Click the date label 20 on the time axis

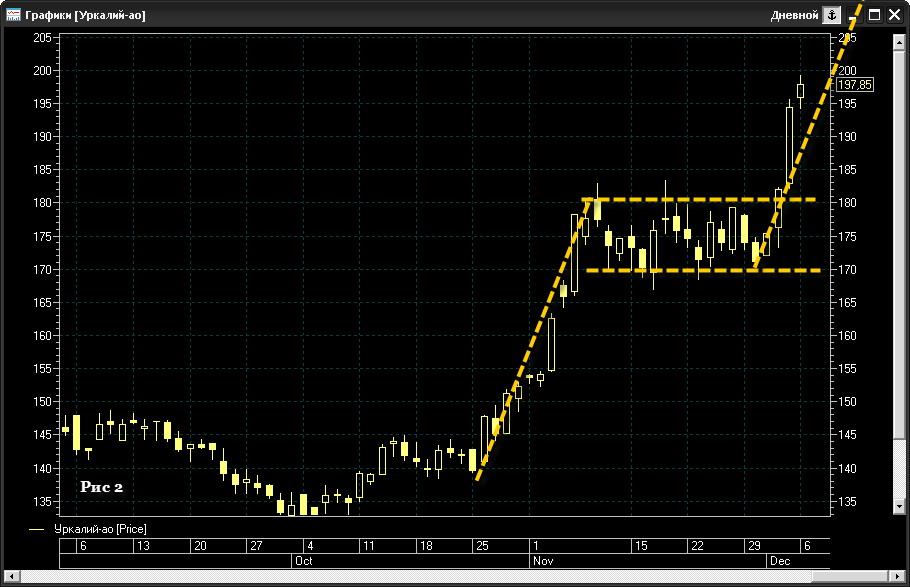tap(200, 546)
